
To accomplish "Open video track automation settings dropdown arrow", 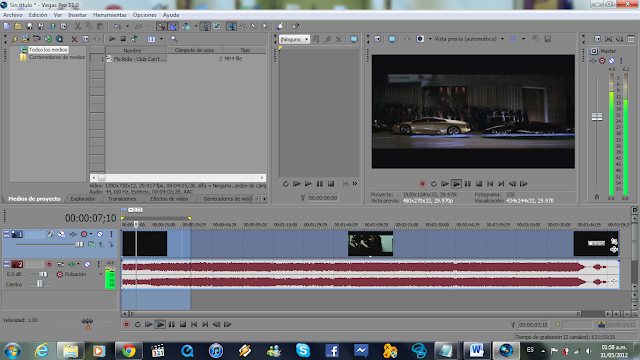I will click(x=91, y=234).
